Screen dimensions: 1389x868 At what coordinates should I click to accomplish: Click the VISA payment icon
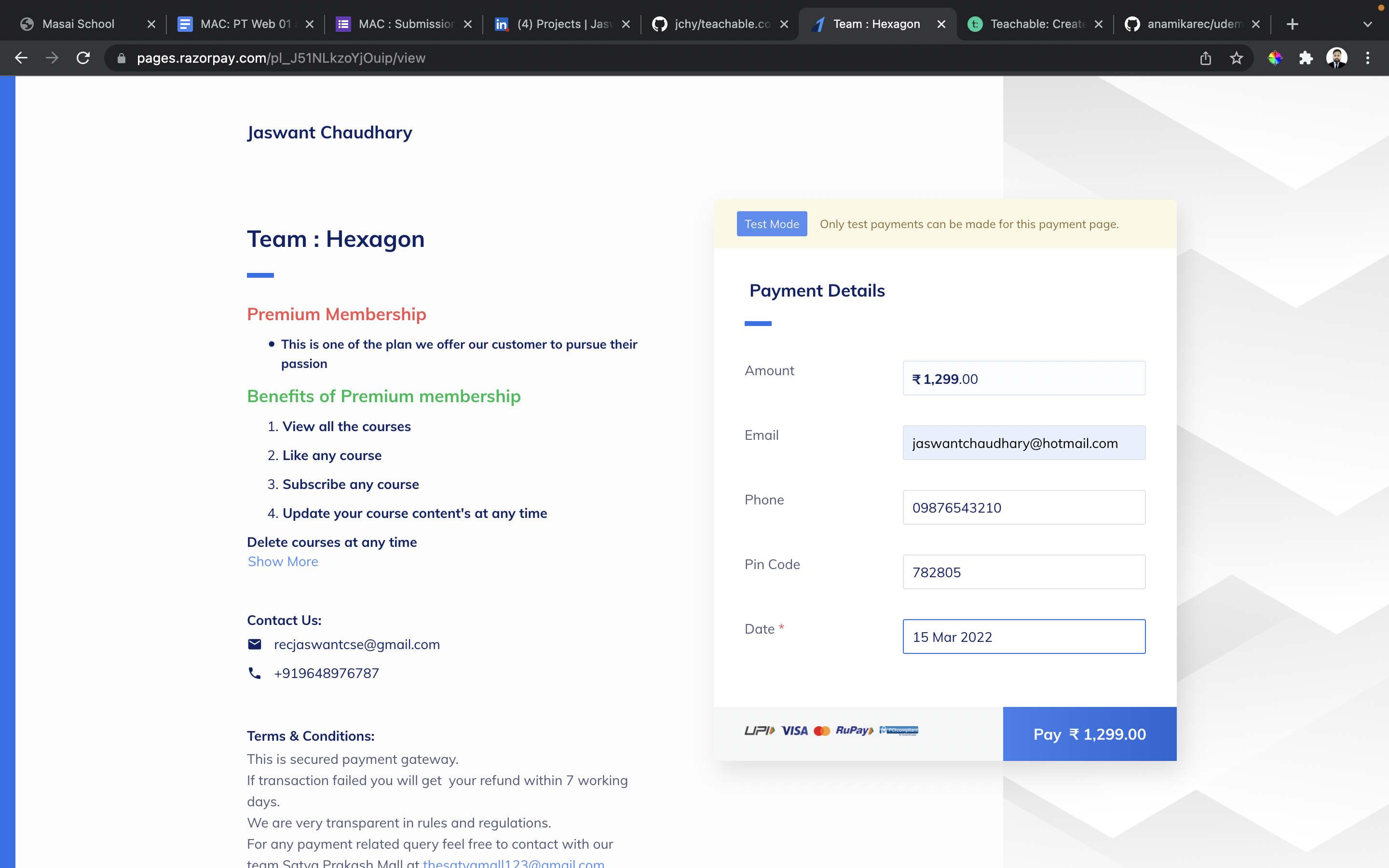pyautogui.click(x=795, y=731)
